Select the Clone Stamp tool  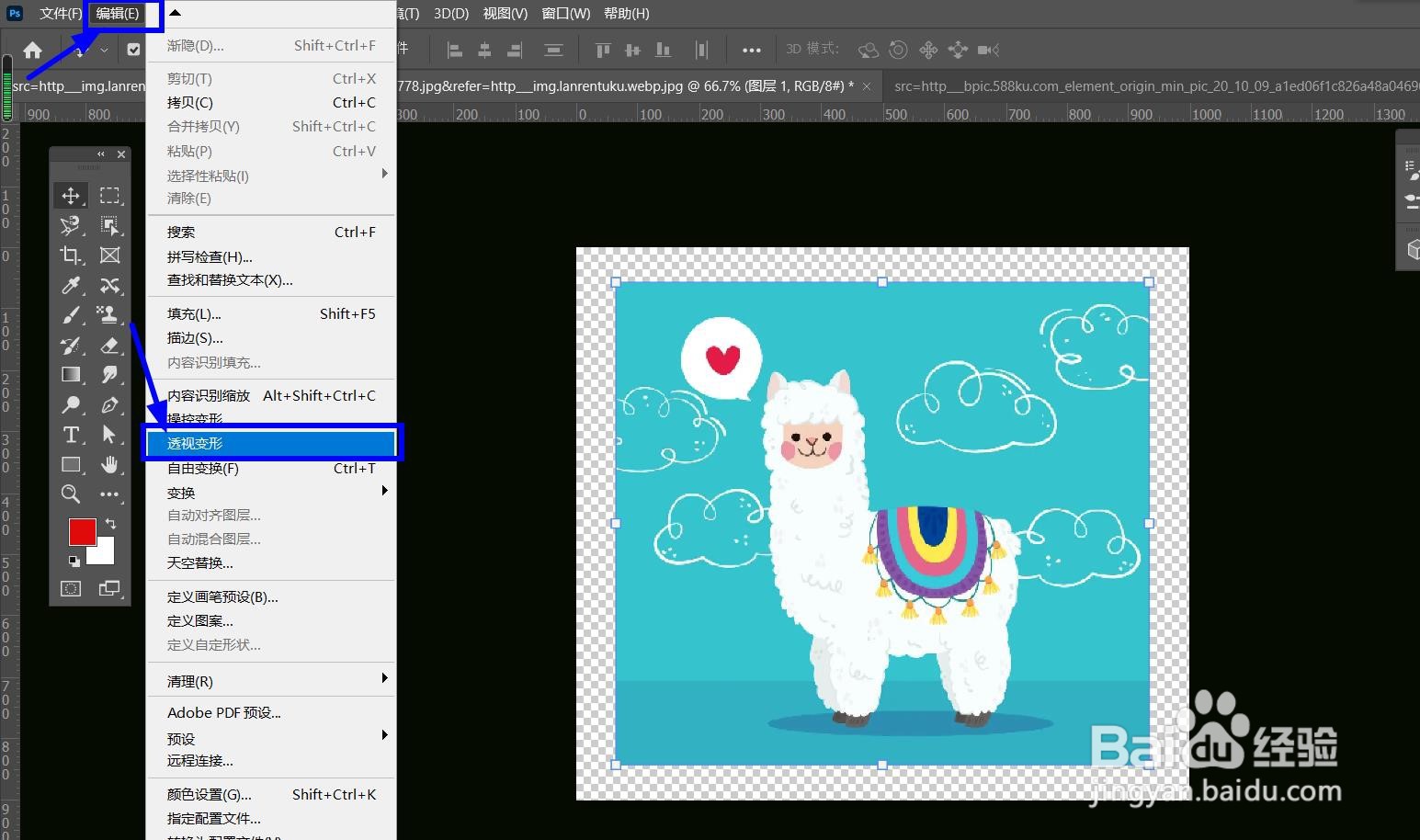(109, 315)
